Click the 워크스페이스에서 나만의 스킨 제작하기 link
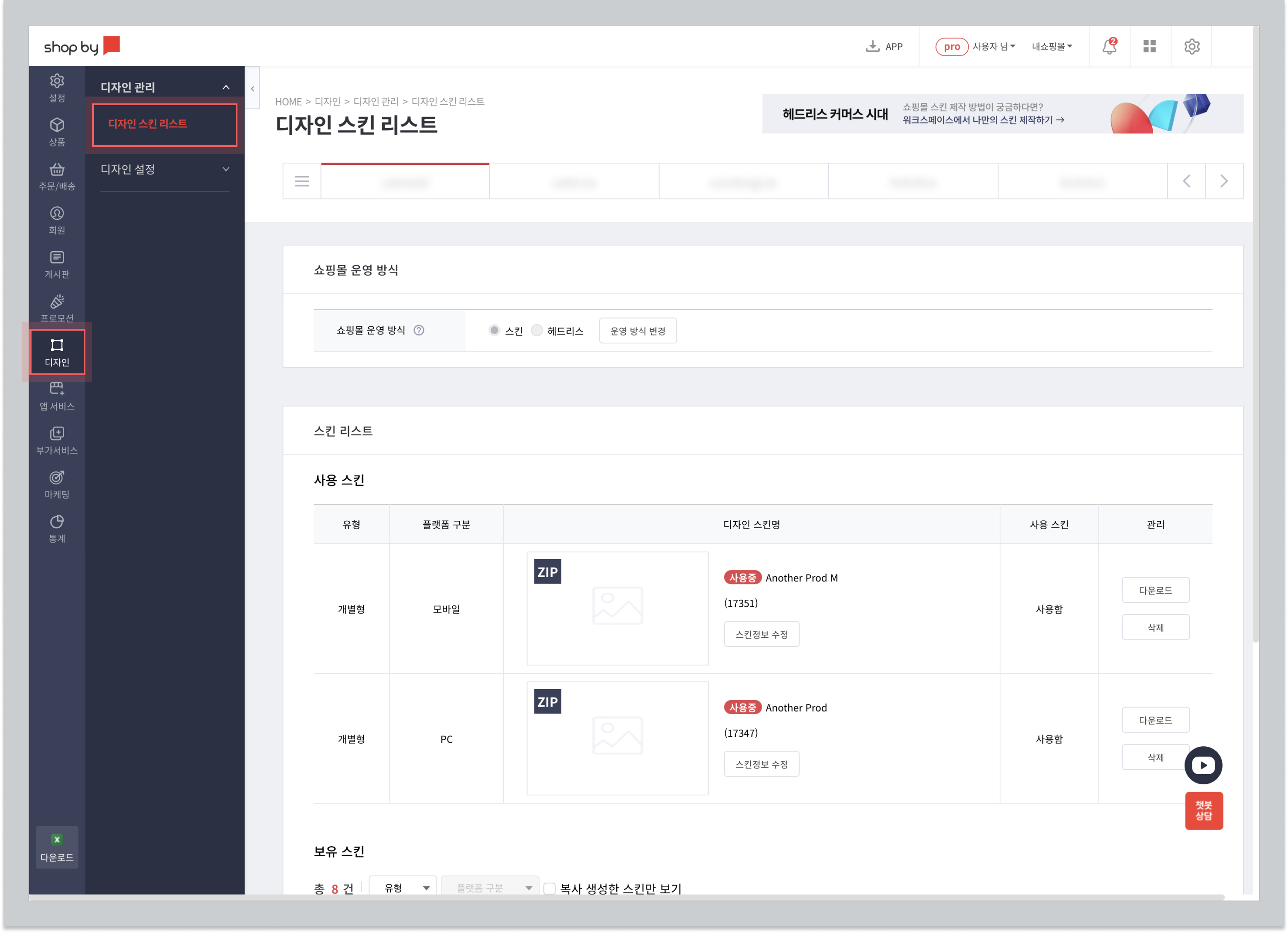Image resolution: width=1288 pixels, height=933 pixels. coord(983,120)
